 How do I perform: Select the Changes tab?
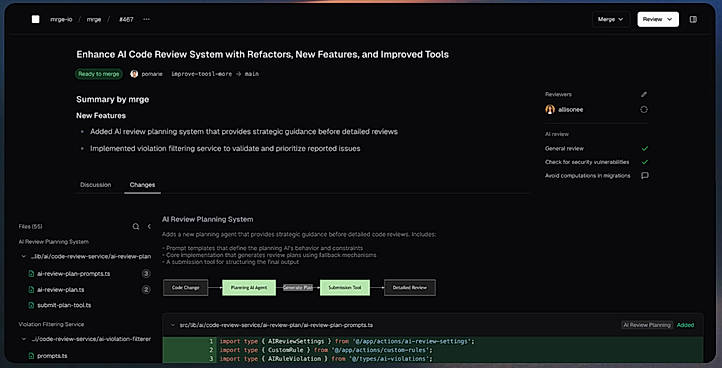142,185
